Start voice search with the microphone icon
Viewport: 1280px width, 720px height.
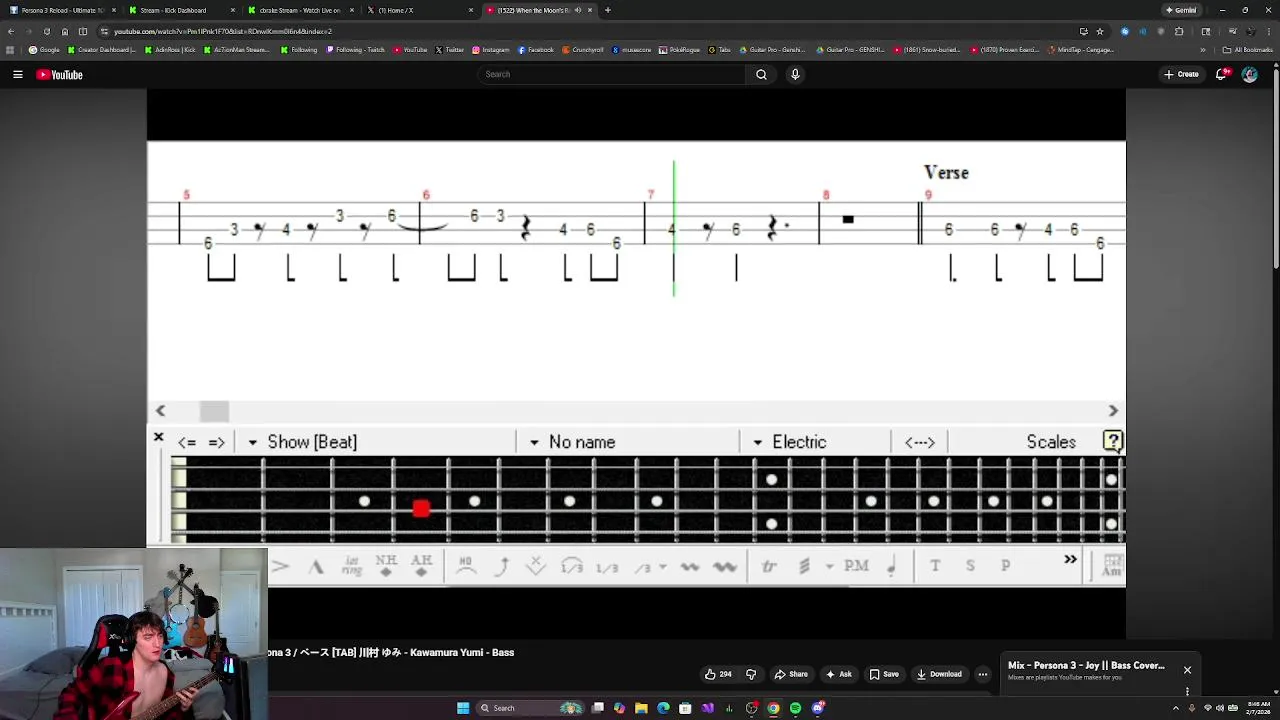795,74
